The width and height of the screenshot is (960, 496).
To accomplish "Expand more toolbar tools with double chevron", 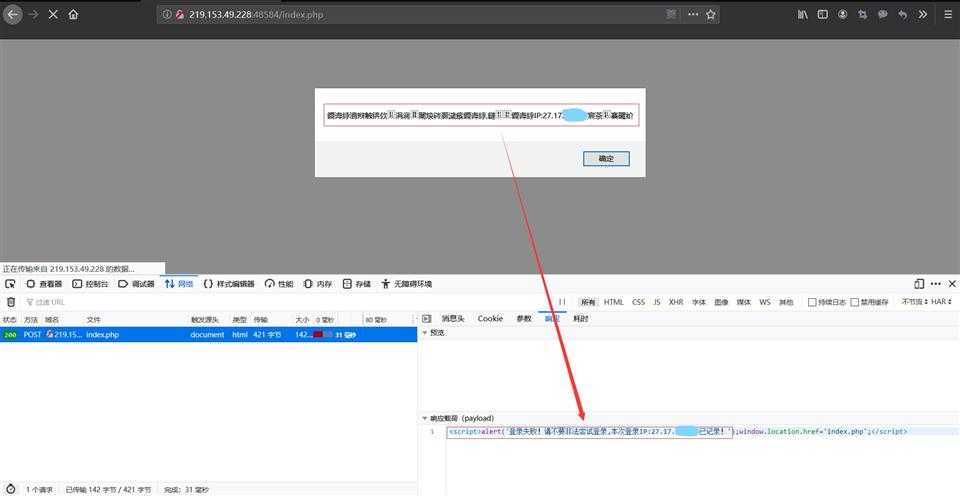I will [923, 14].
